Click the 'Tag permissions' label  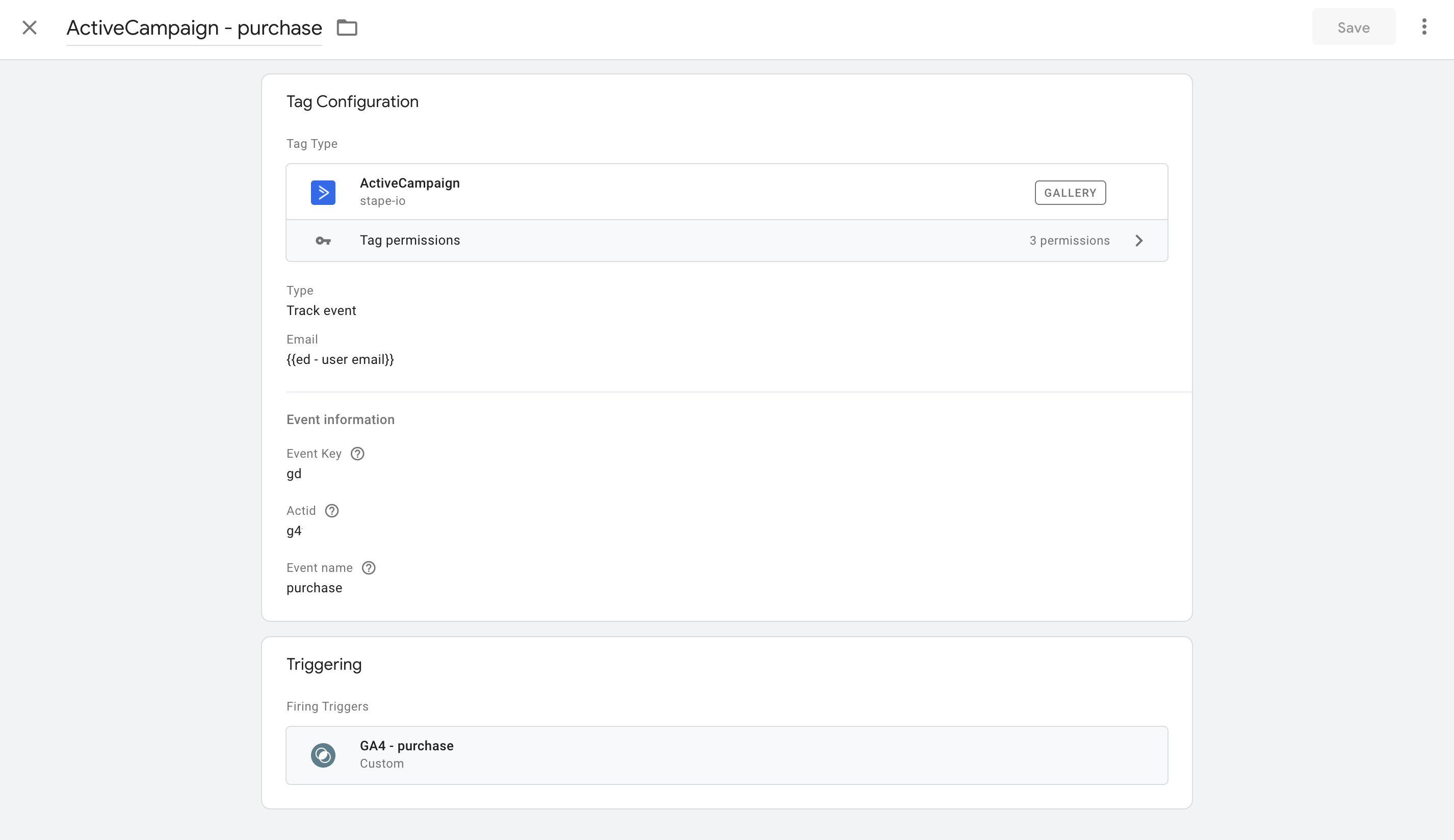(410, 240)
